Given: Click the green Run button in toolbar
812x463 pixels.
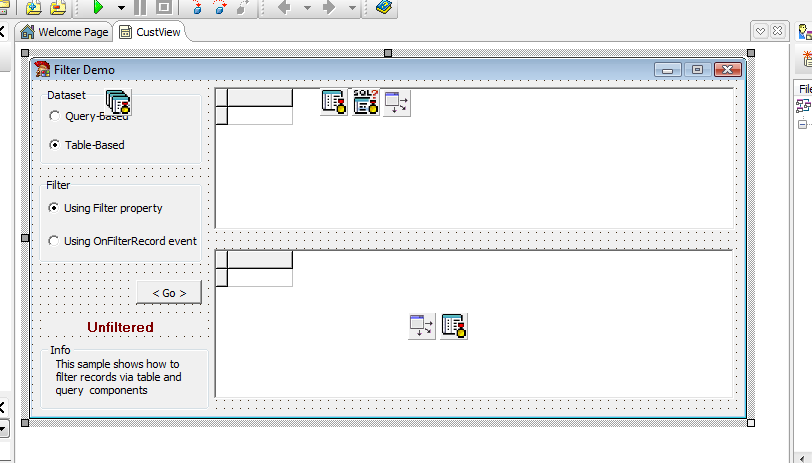Looking at the screenshot, I should coord(98,7).
